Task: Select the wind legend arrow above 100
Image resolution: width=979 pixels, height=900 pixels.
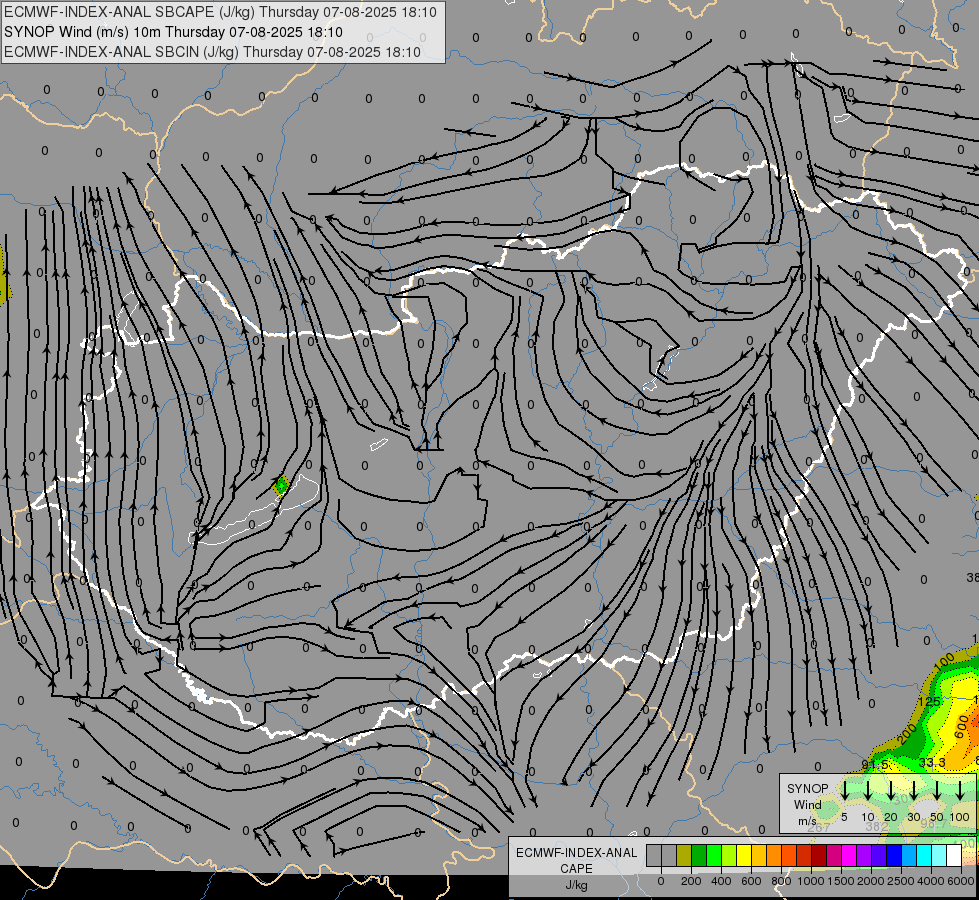Action: coord(960,790)
